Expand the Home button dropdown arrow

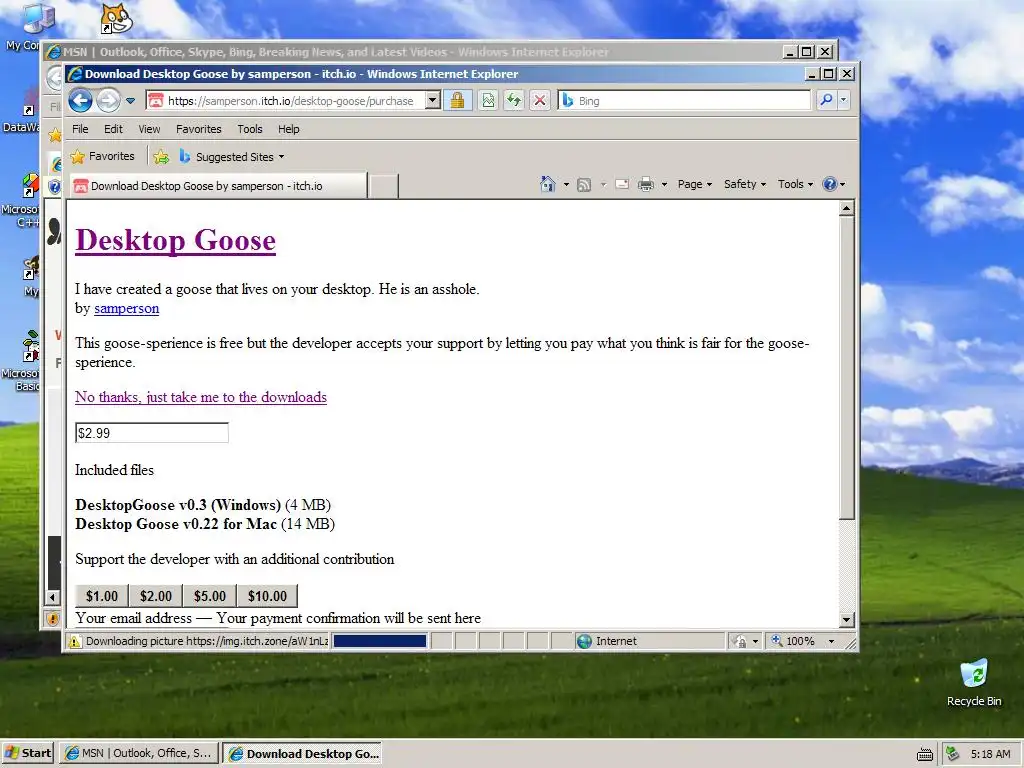click(x=566, y=185)
